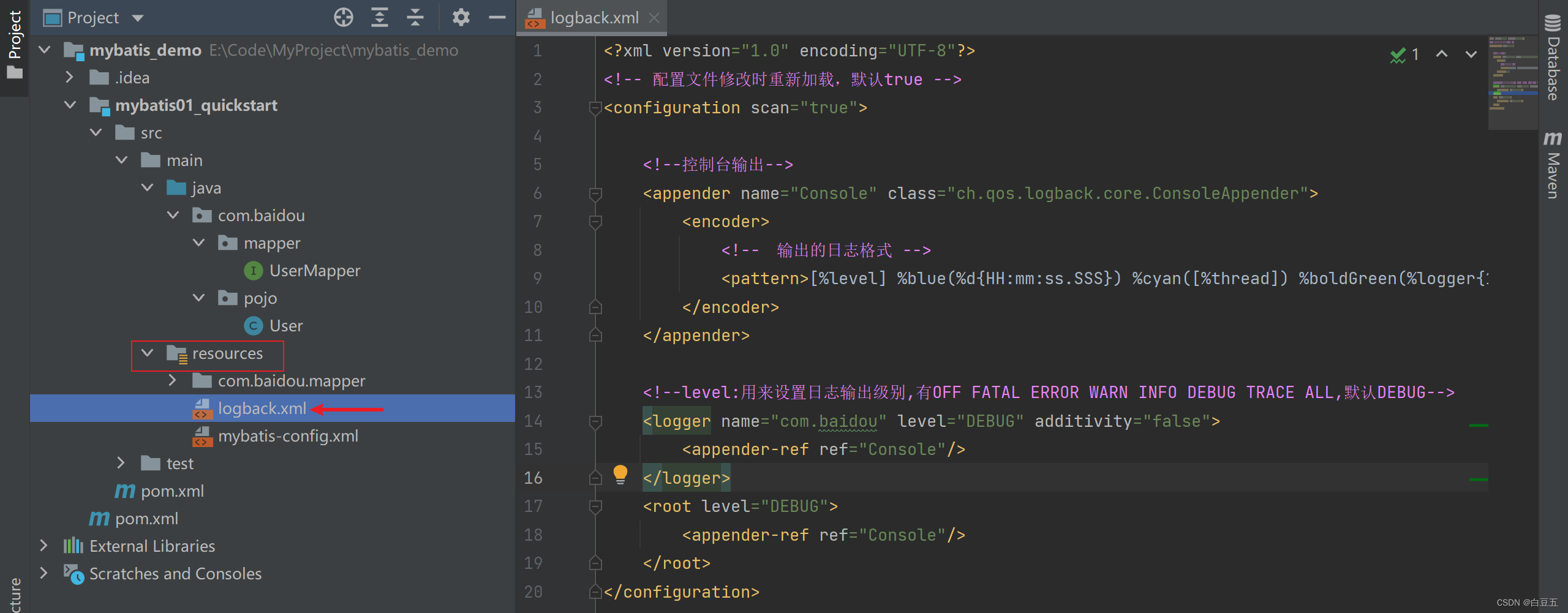This screenshot has height=613, width=1568.
Task: Collapse the main folder
Action: coord(122,160)
